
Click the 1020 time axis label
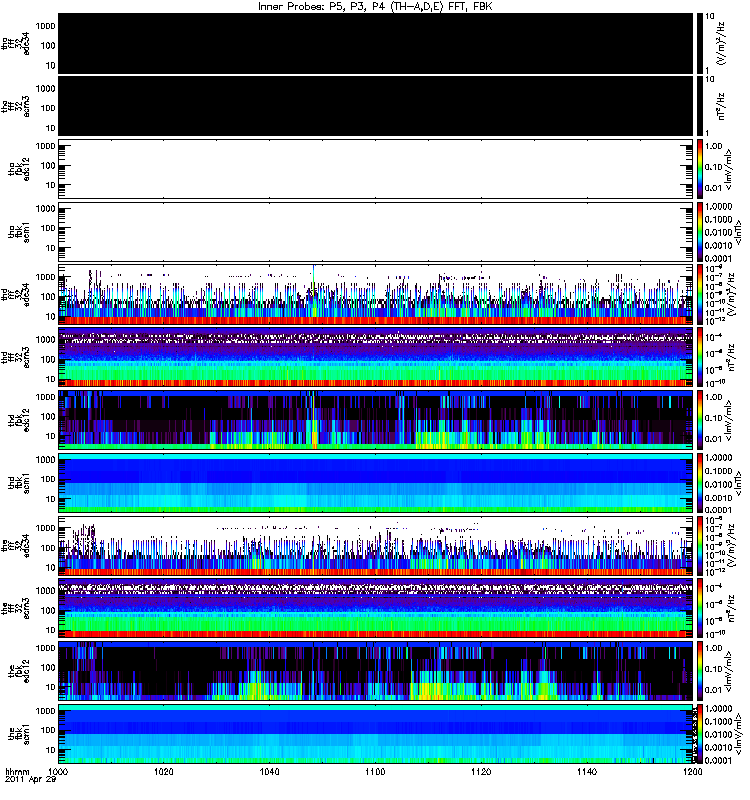tap(163, 772)
